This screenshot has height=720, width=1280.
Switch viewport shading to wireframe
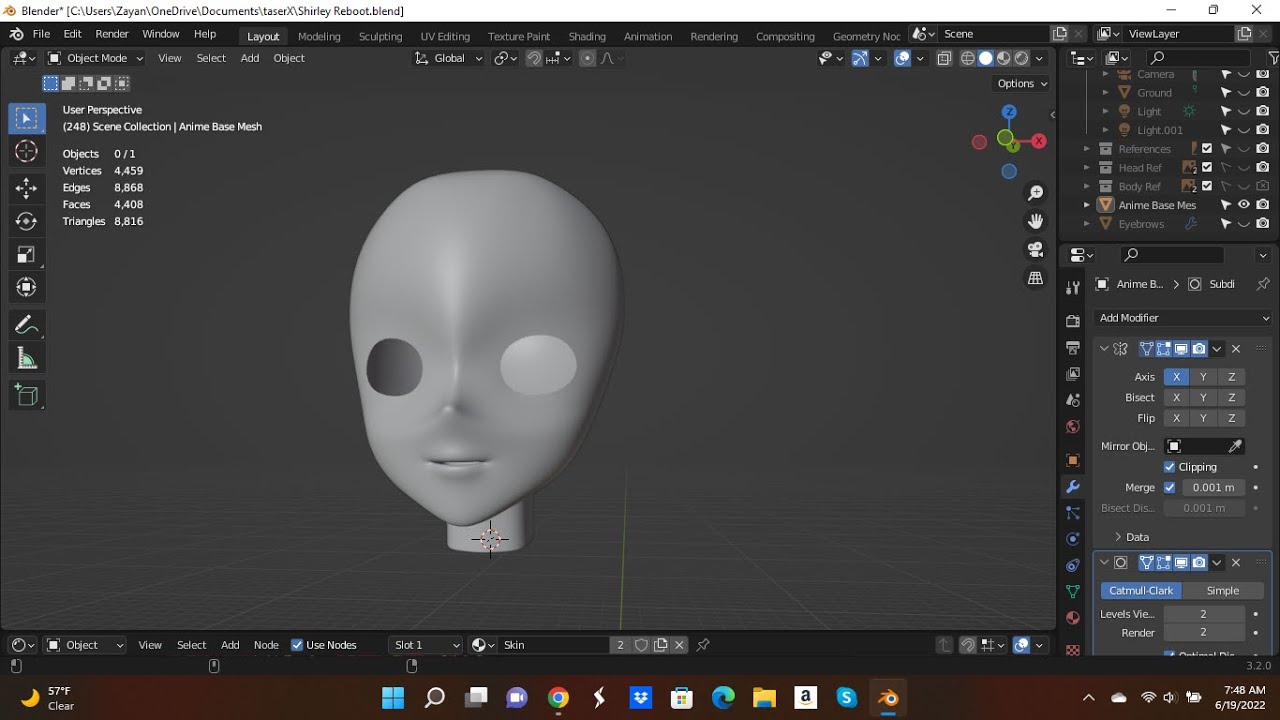(x=967, y=58)
